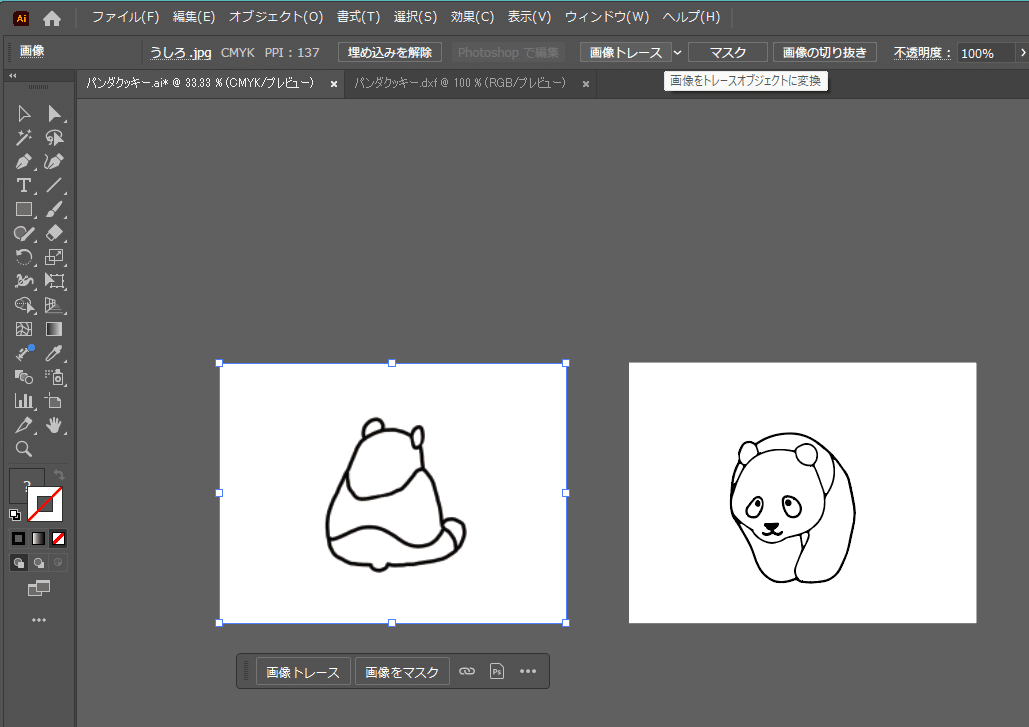
Task: Click the Photoshop edit icon in taskbar
Action: point(497,671)
